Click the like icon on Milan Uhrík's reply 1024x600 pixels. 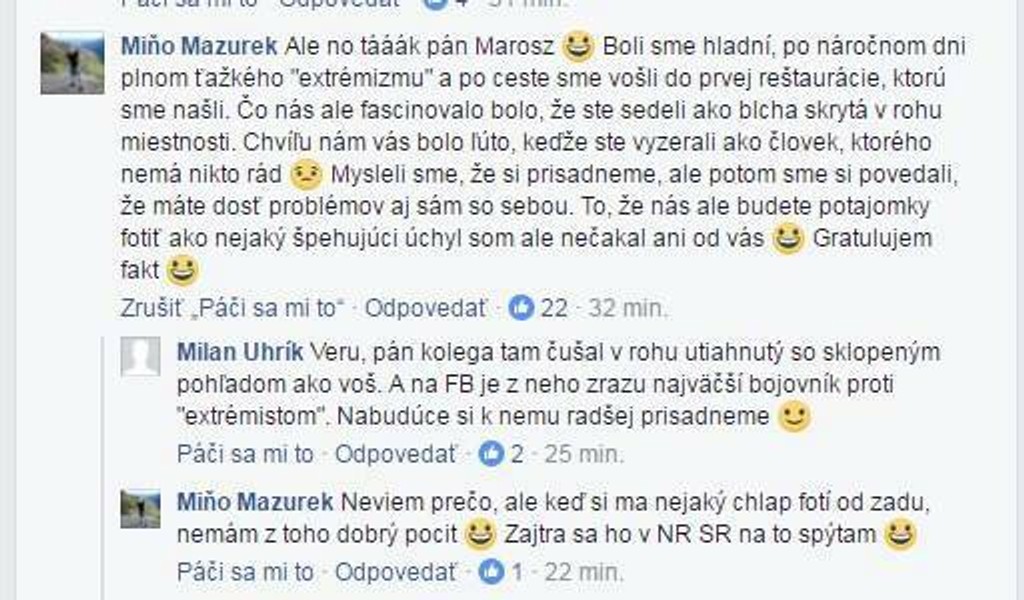(492, 454)
